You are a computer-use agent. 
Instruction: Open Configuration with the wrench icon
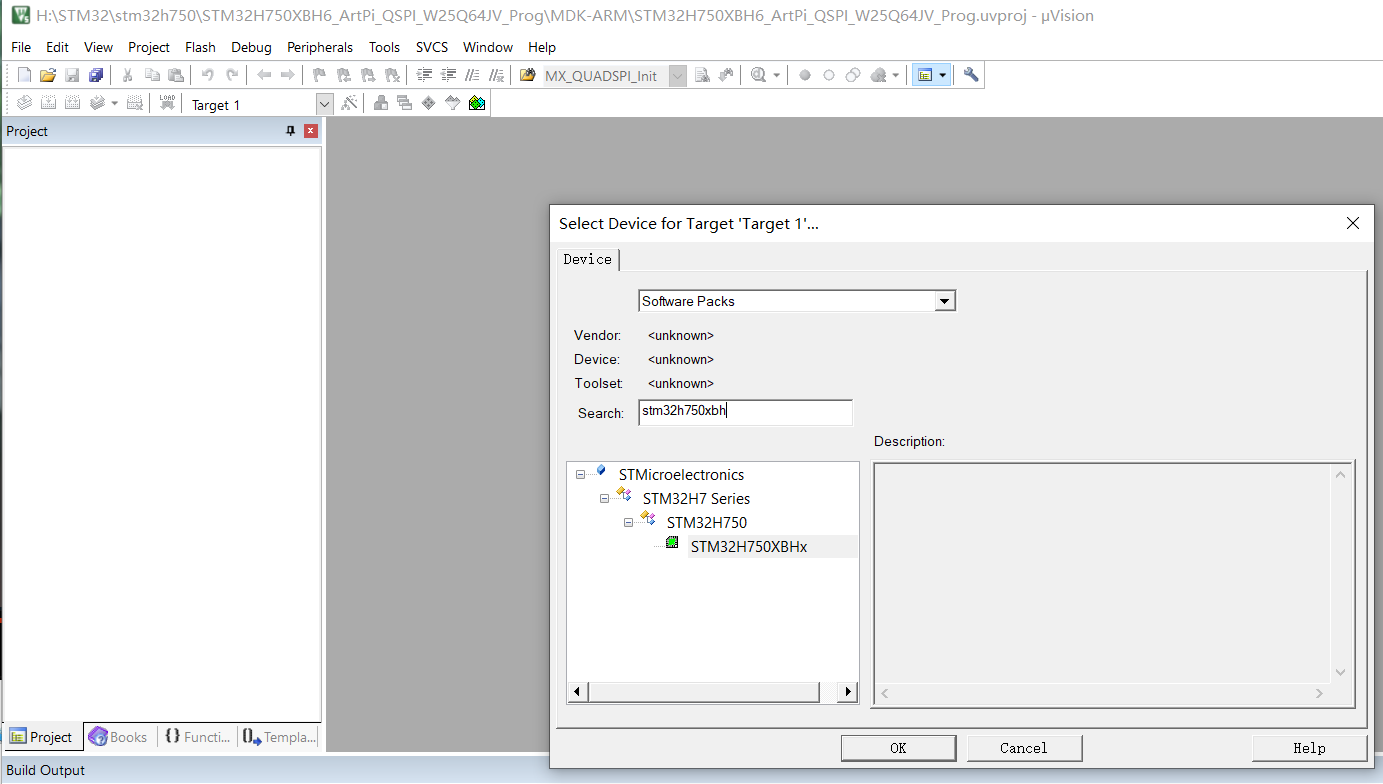[971, 75]
